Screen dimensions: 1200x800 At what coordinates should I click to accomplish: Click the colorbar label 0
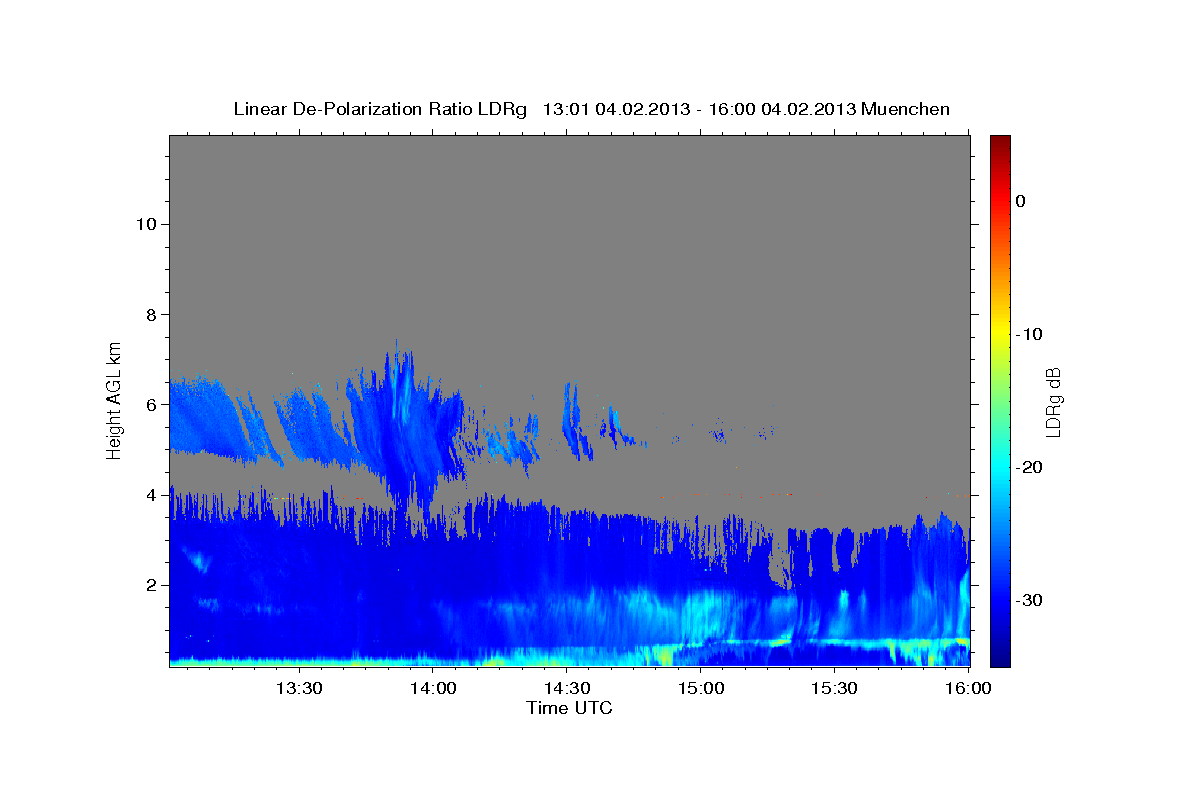coord(1021,201)
